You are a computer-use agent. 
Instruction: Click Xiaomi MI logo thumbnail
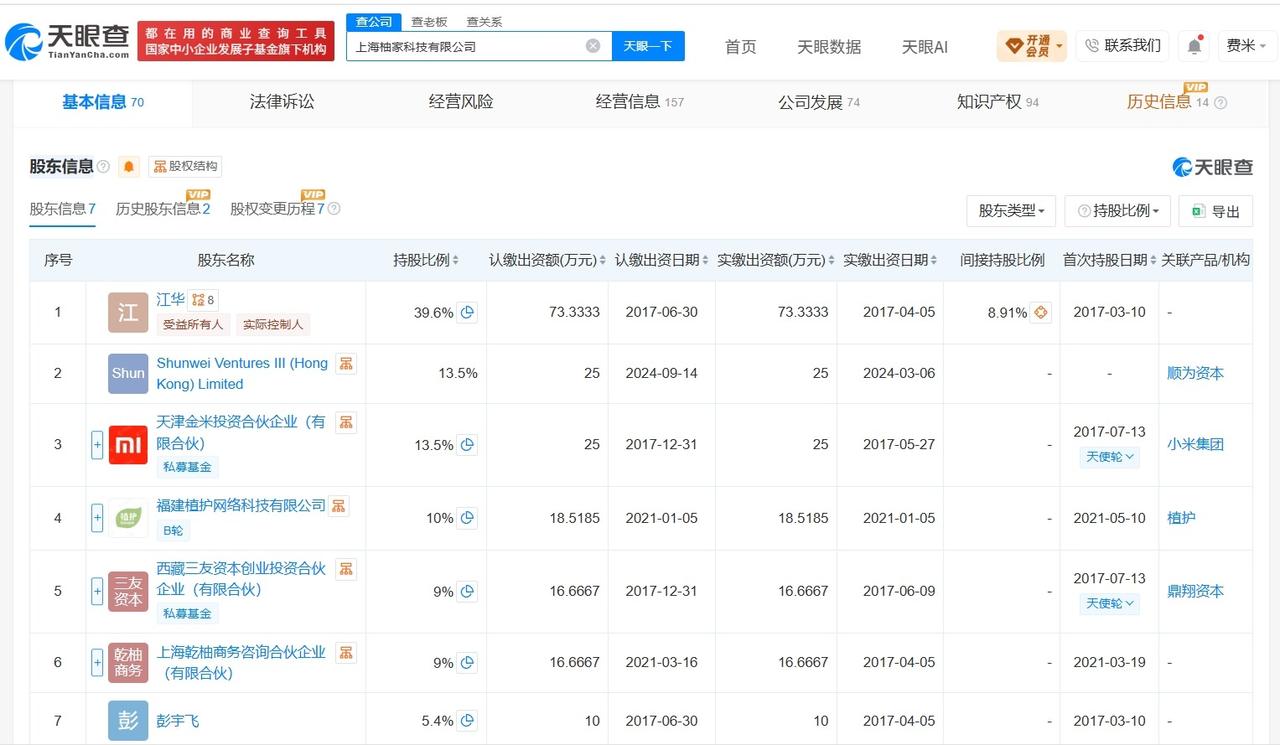coord(128,444)
